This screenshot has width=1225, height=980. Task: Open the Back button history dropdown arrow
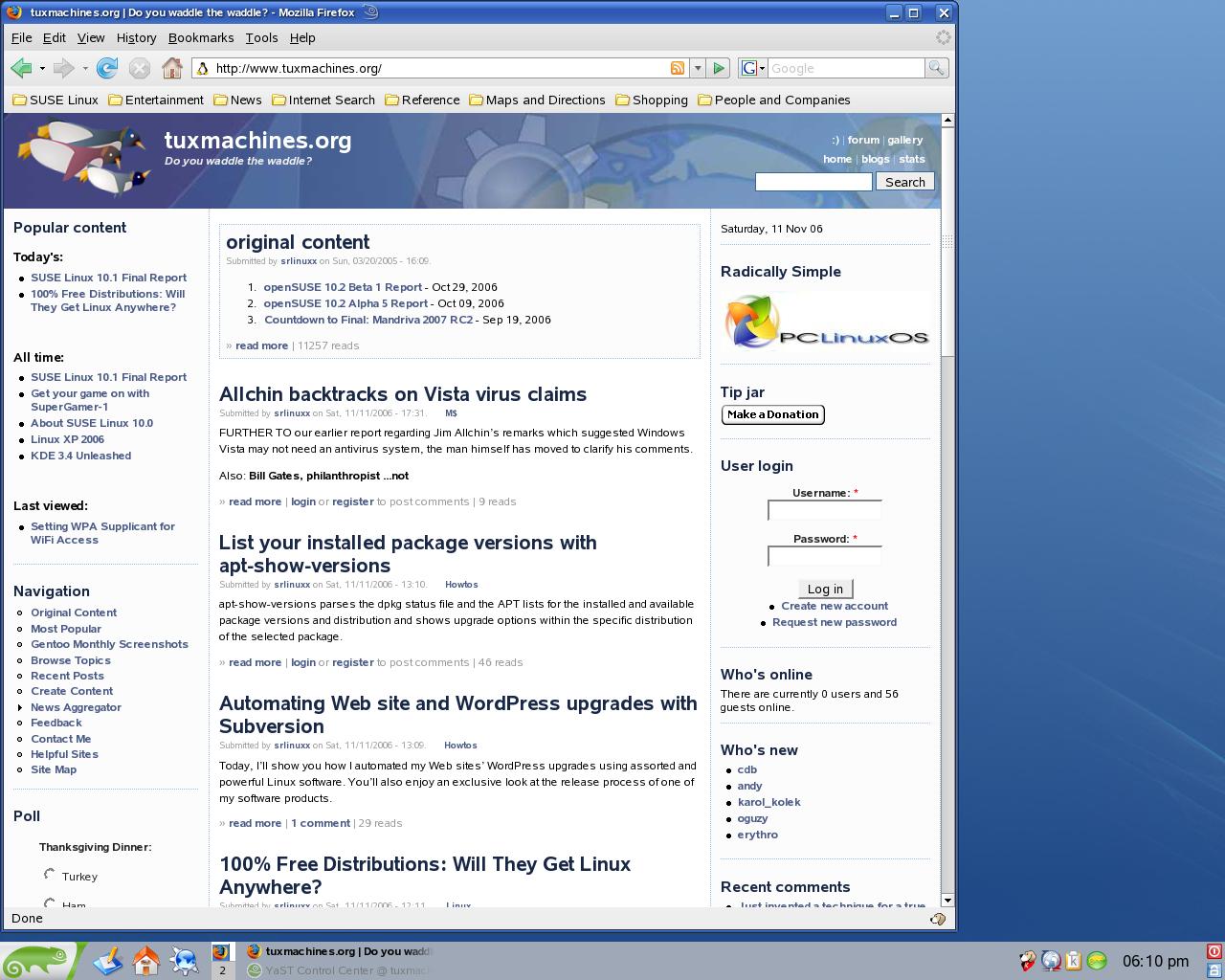(x=42, y=68)
